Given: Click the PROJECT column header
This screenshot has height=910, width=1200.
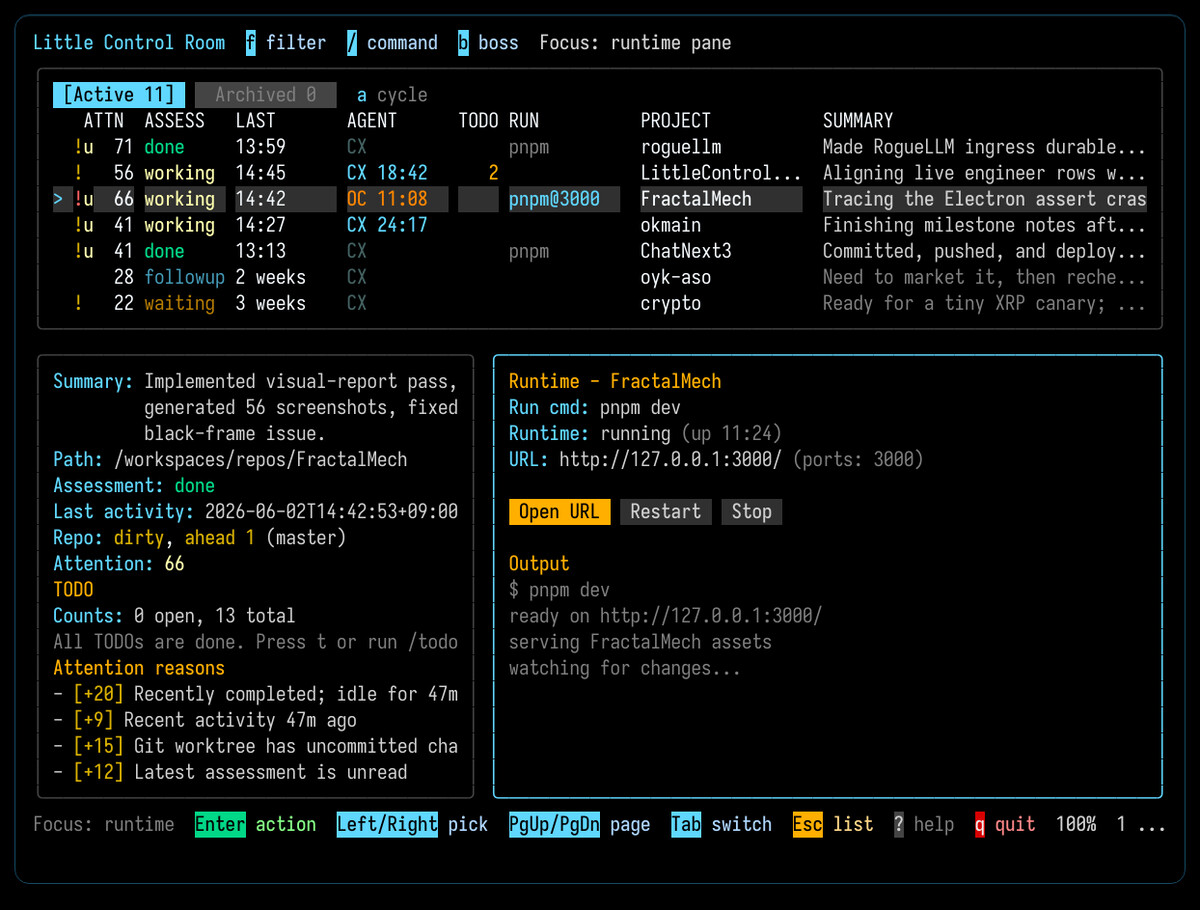Looking at the screenshot, I should tap(676, 121).
